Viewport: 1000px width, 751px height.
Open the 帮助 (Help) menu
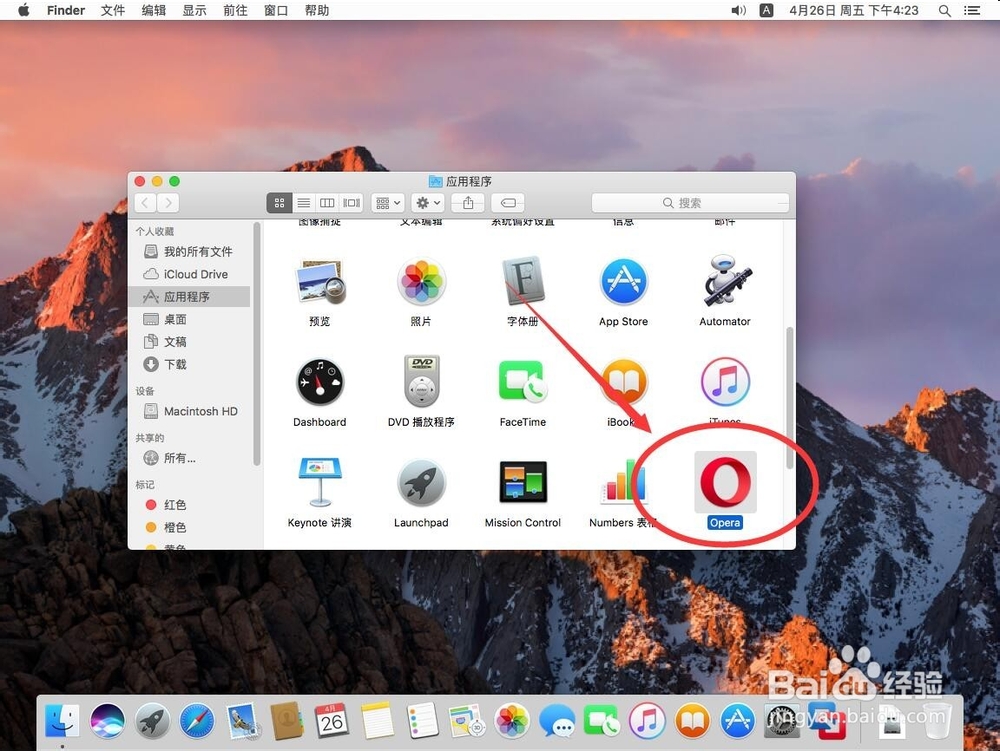point(317,10)
